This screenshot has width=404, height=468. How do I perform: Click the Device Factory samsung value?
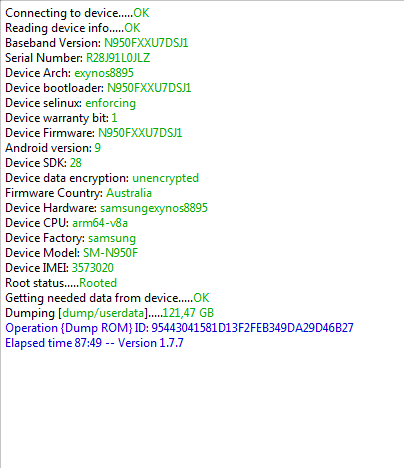(112, 238)
